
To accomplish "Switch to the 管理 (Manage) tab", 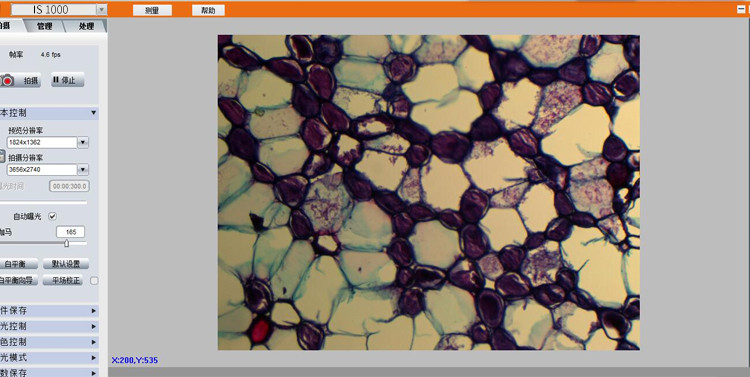I will (x=44, y=26).
